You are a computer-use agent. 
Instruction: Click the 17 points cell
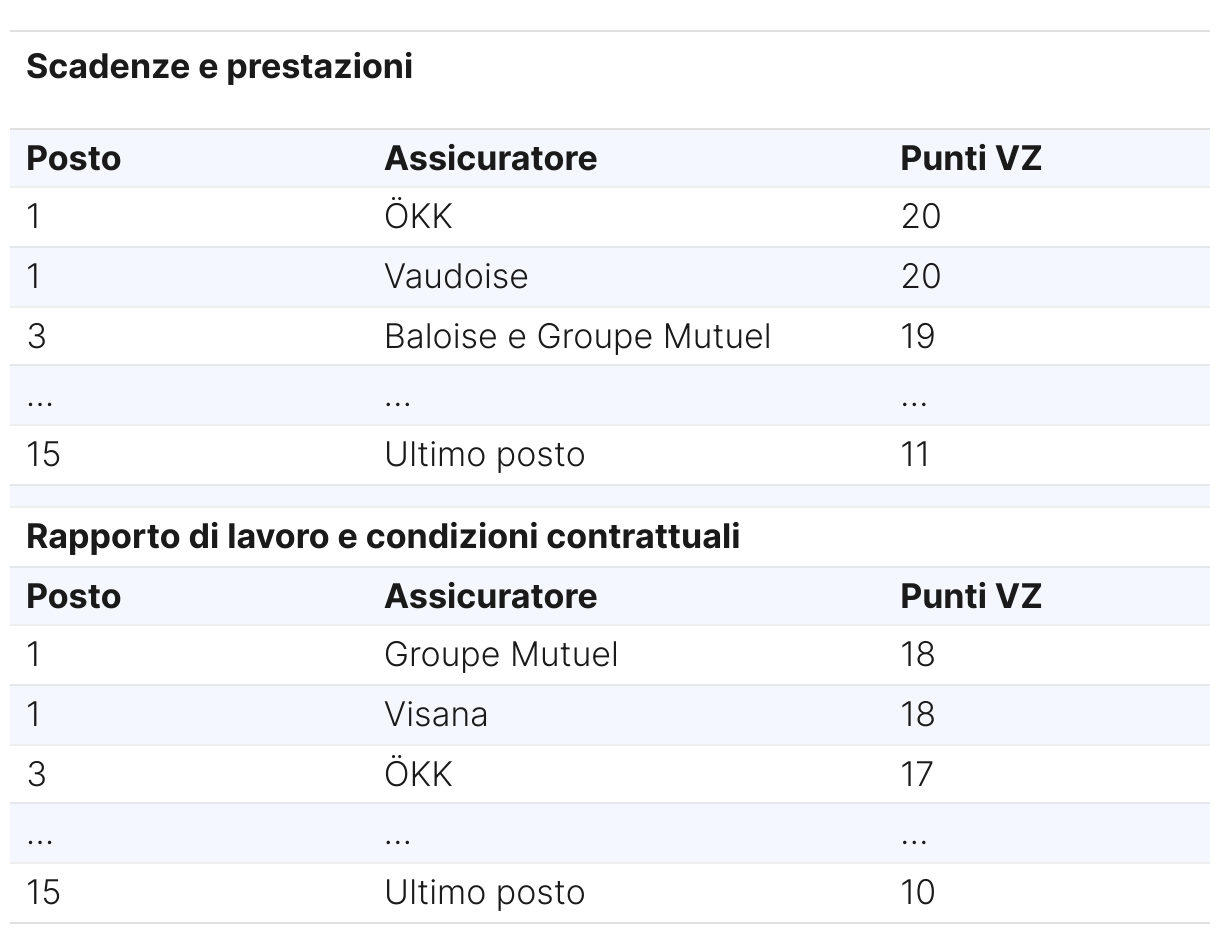click(x=917, y=774)
